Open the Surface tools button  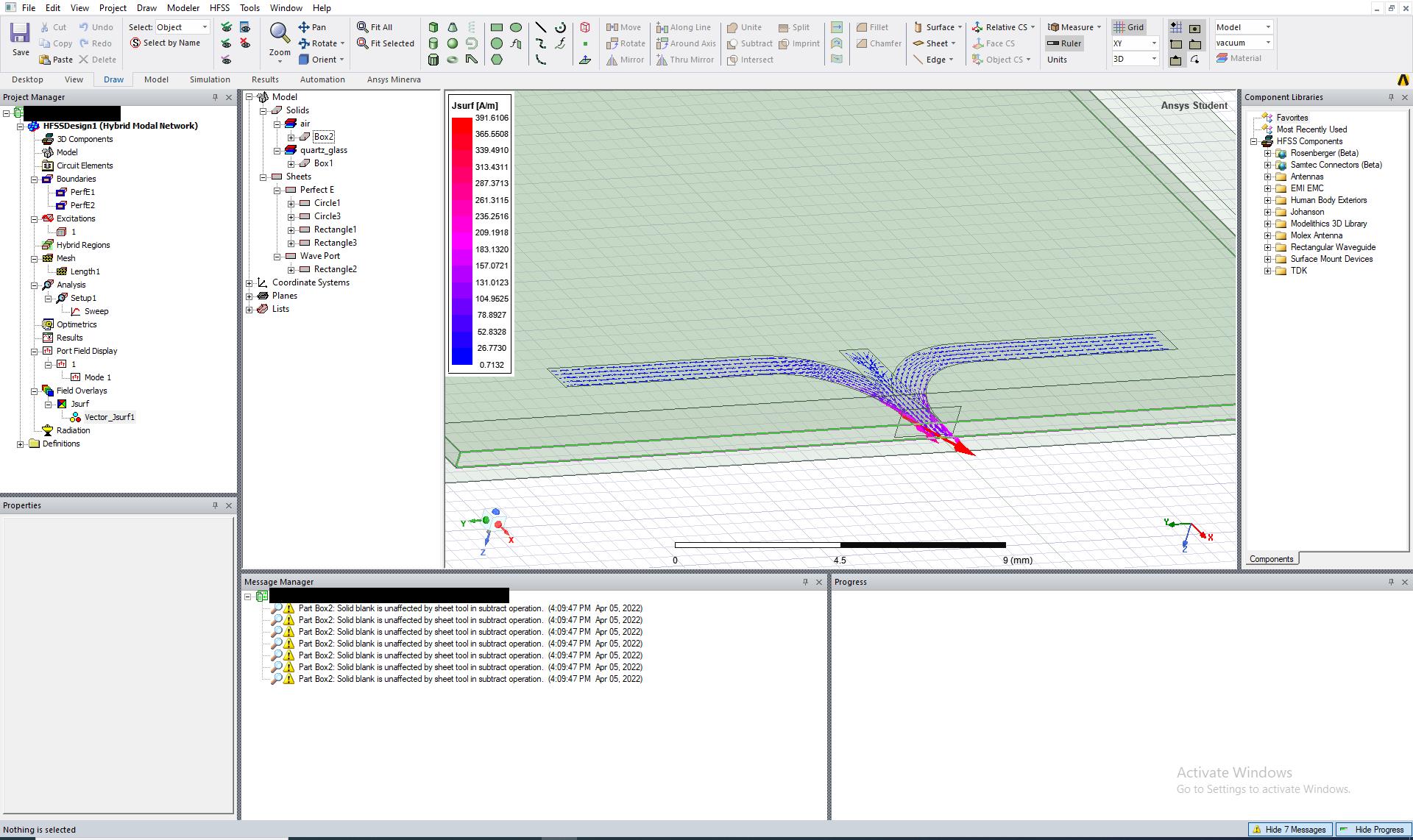coord(938,27)
